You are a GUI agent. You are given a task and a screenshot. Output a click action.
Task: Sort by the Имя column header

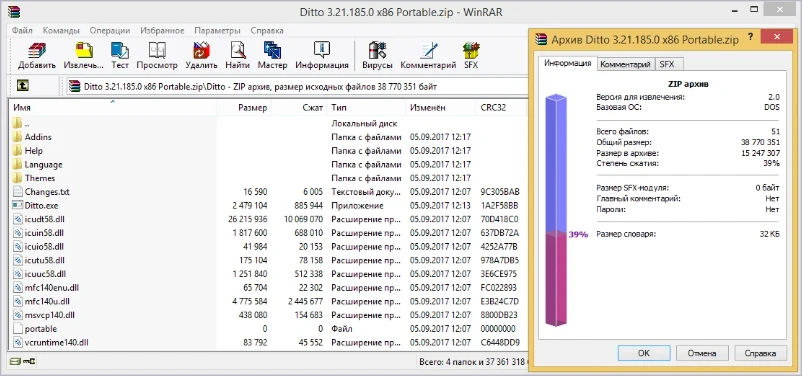[x=113, y=107]
